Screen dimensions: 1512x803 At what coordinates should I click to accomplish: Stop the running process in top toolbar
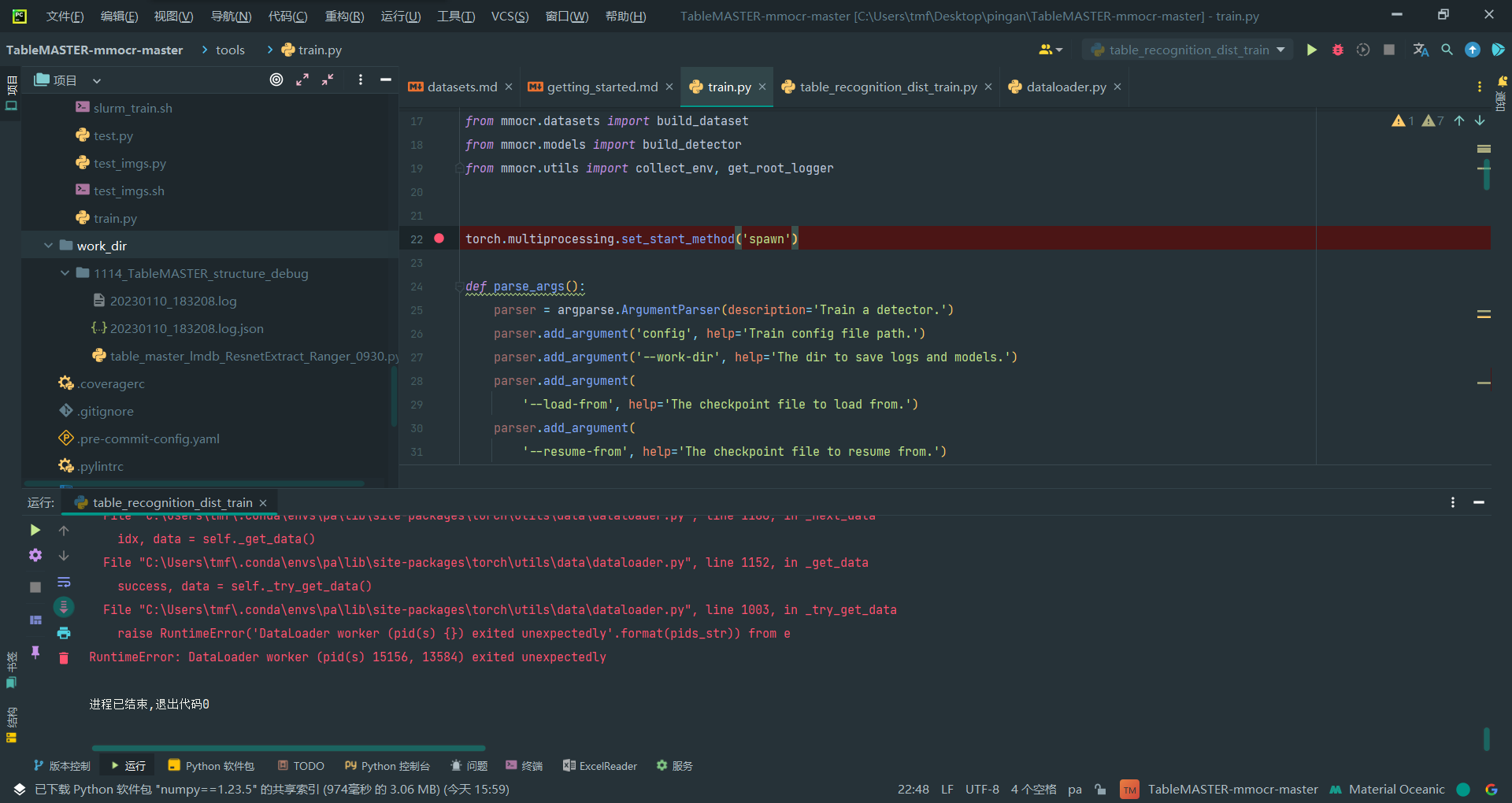pyautogui.click(x=1389, y=50)
